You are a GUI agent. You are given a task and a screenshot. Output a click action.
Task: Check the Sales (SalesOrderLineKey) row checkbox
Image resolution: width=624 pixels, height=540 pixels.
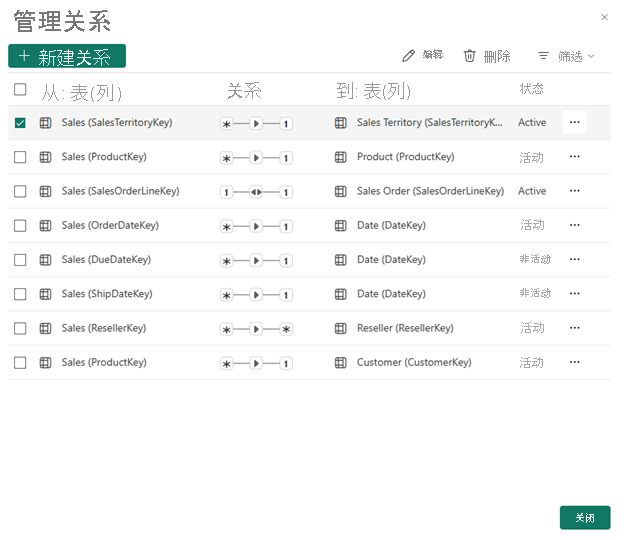tap(20, 191)
